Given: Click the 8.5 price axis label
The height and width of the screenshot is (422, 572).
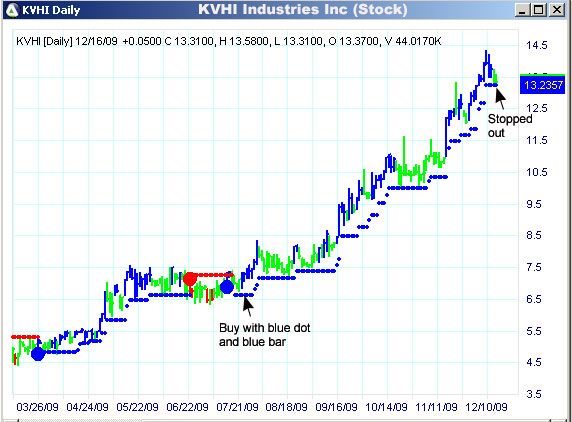Looking at the screenshot, I should 534,235.
